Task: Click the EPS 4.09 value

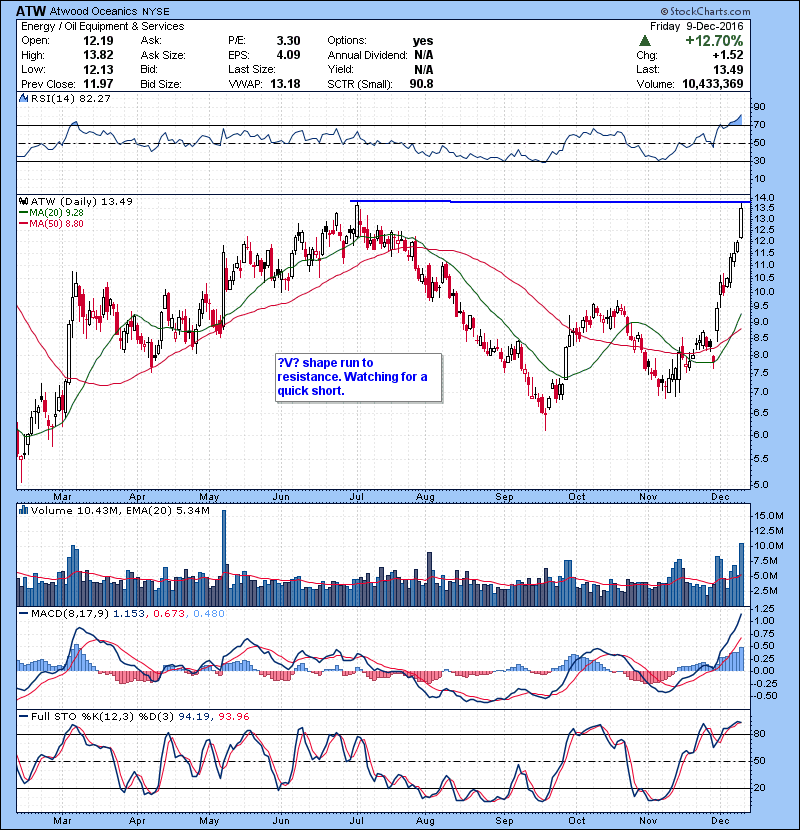Action: [x=289, y=55]
